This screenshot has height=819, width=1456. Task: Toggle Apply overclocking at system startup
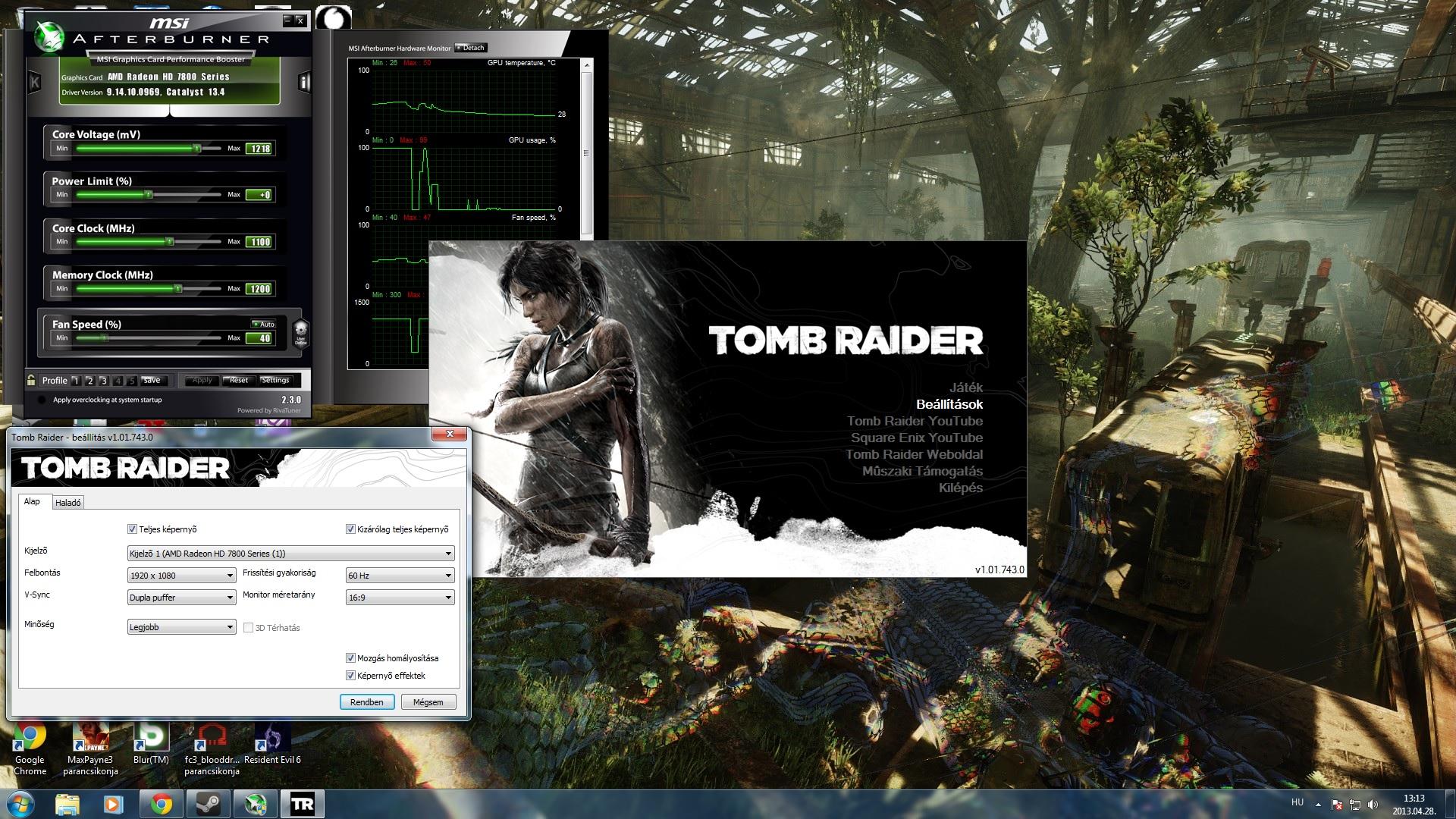pyautogui.click(x=42, y=400)
